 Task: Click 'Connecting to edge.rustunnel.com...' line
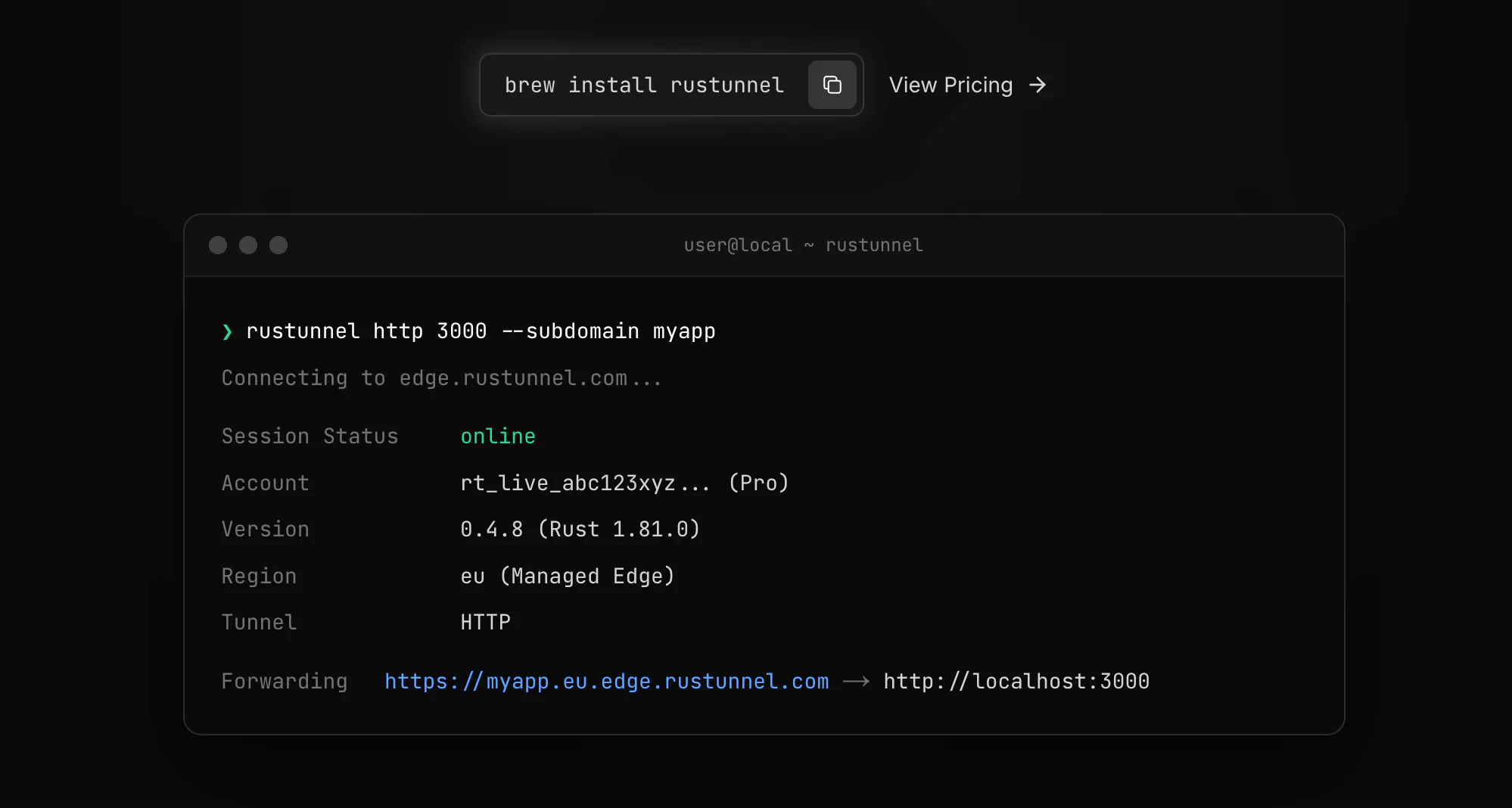tap(441, 378)
